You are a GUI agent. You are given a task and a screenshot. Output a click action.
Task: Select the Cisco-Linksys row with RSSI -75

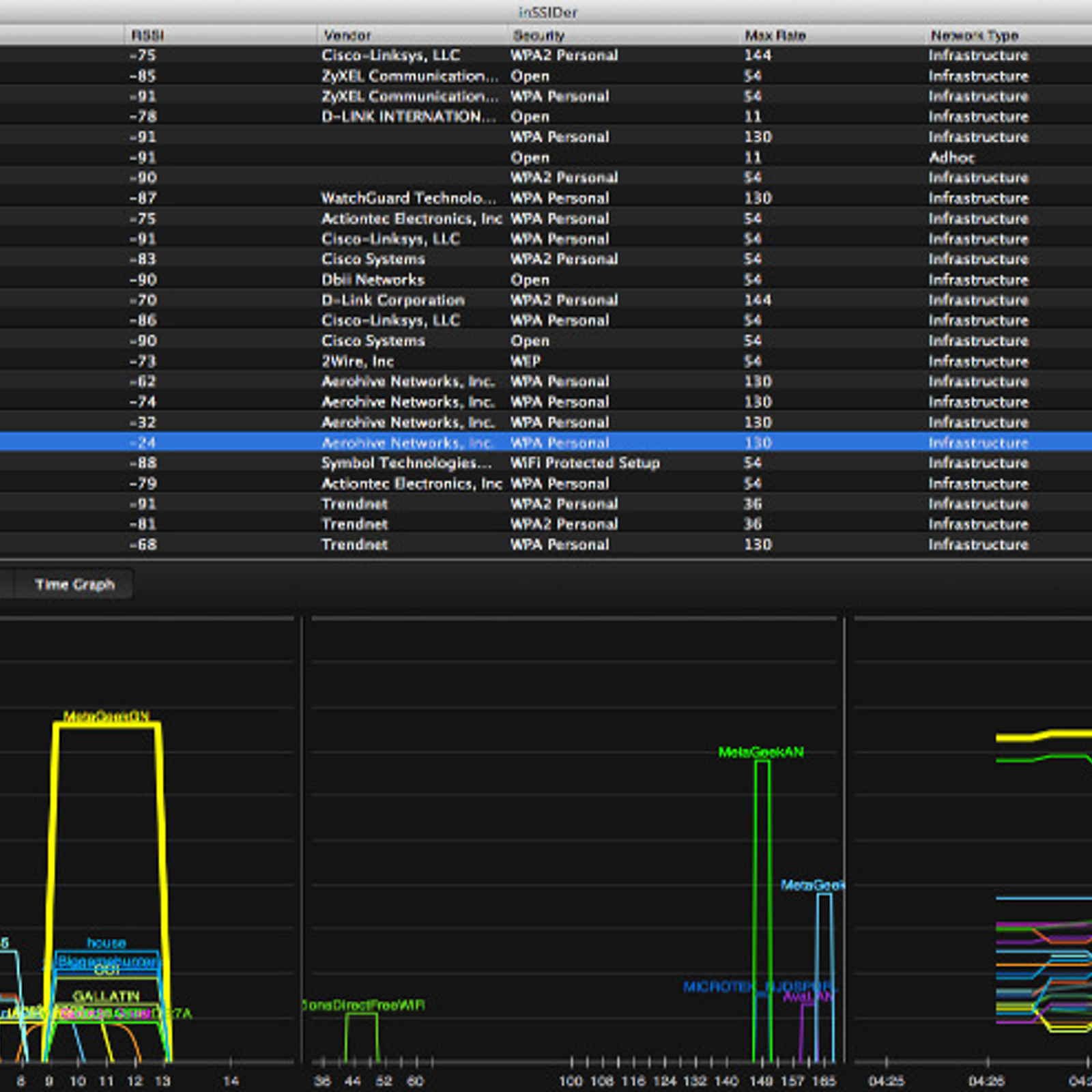(x=546, y=55)
